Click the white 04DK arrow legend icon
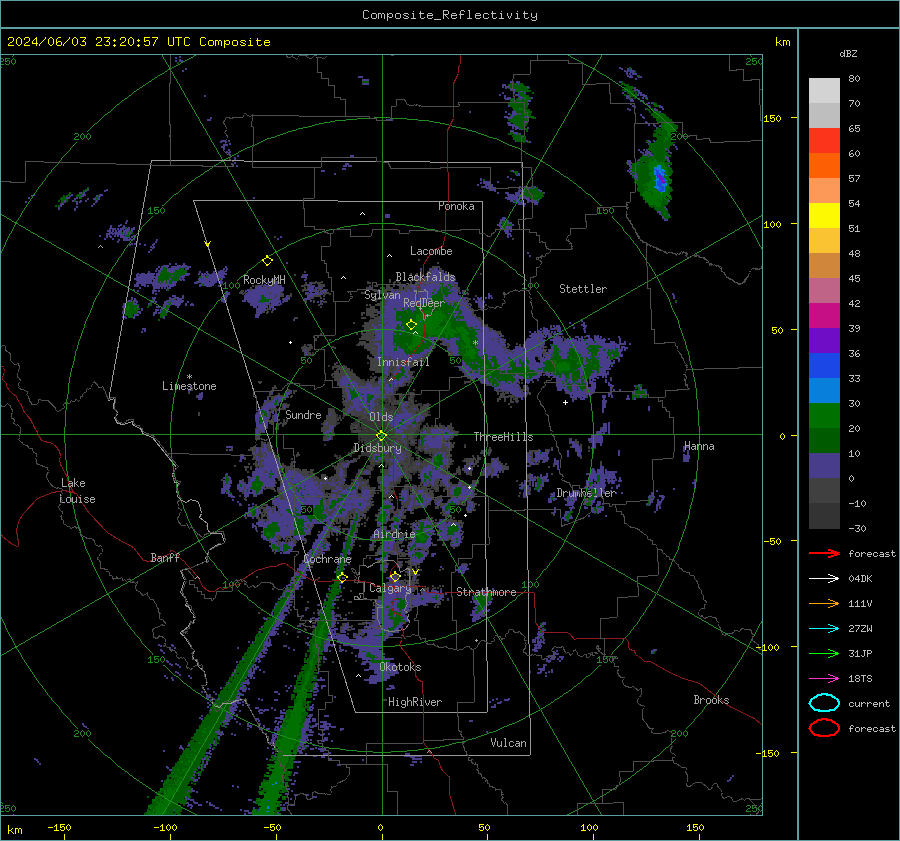Viewport: 900px width, 841px height. click(x=824, y=578)
